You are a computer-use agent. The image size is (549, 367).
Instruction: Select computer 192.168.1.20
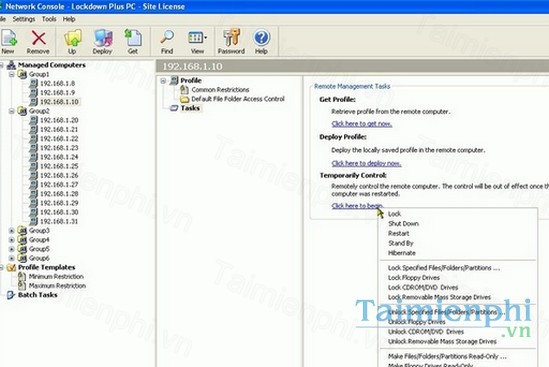(x=59, y=120)
